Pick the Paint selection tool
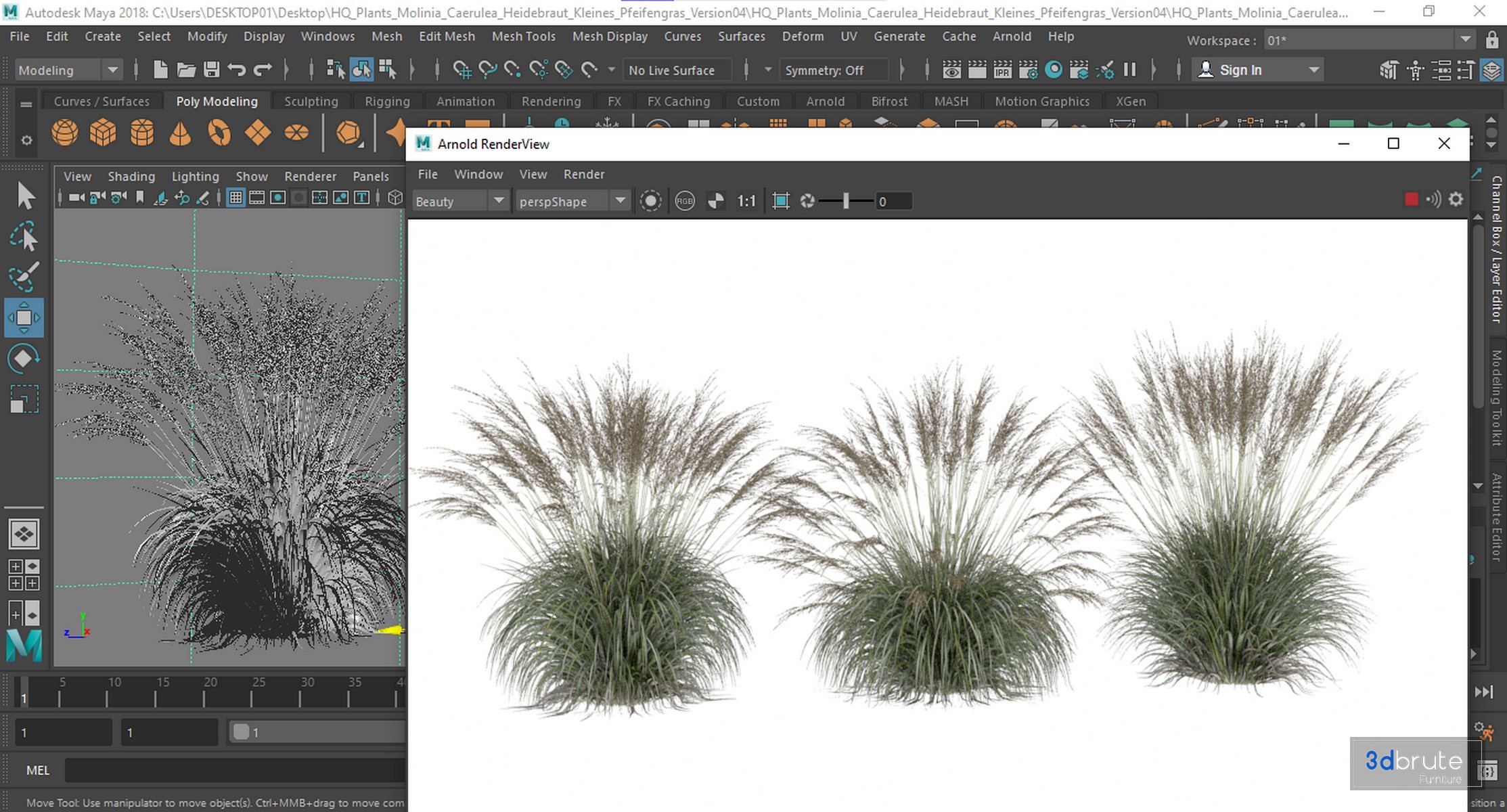Viewport: 1507px width, 812px height. [x=24, y=277]
